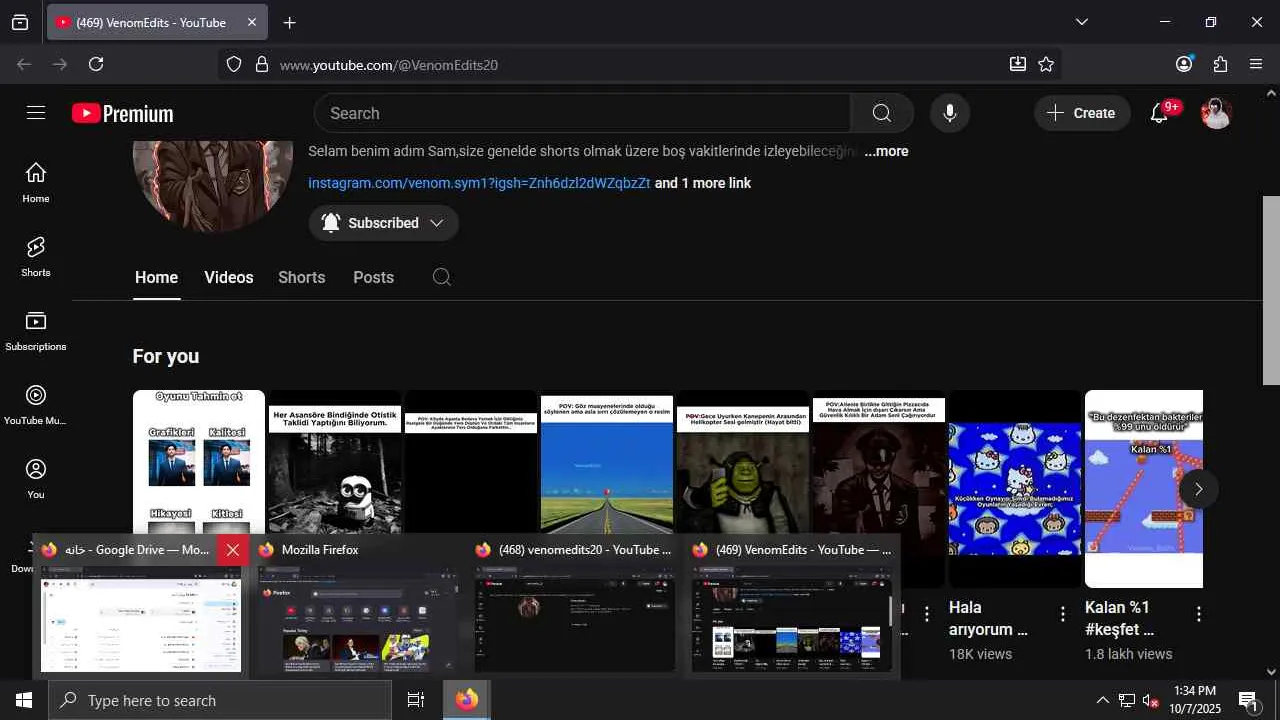Click the install icon in the address bar
The height and width of the screenshot is (720, 1280).
click(x=1018, y=64)
